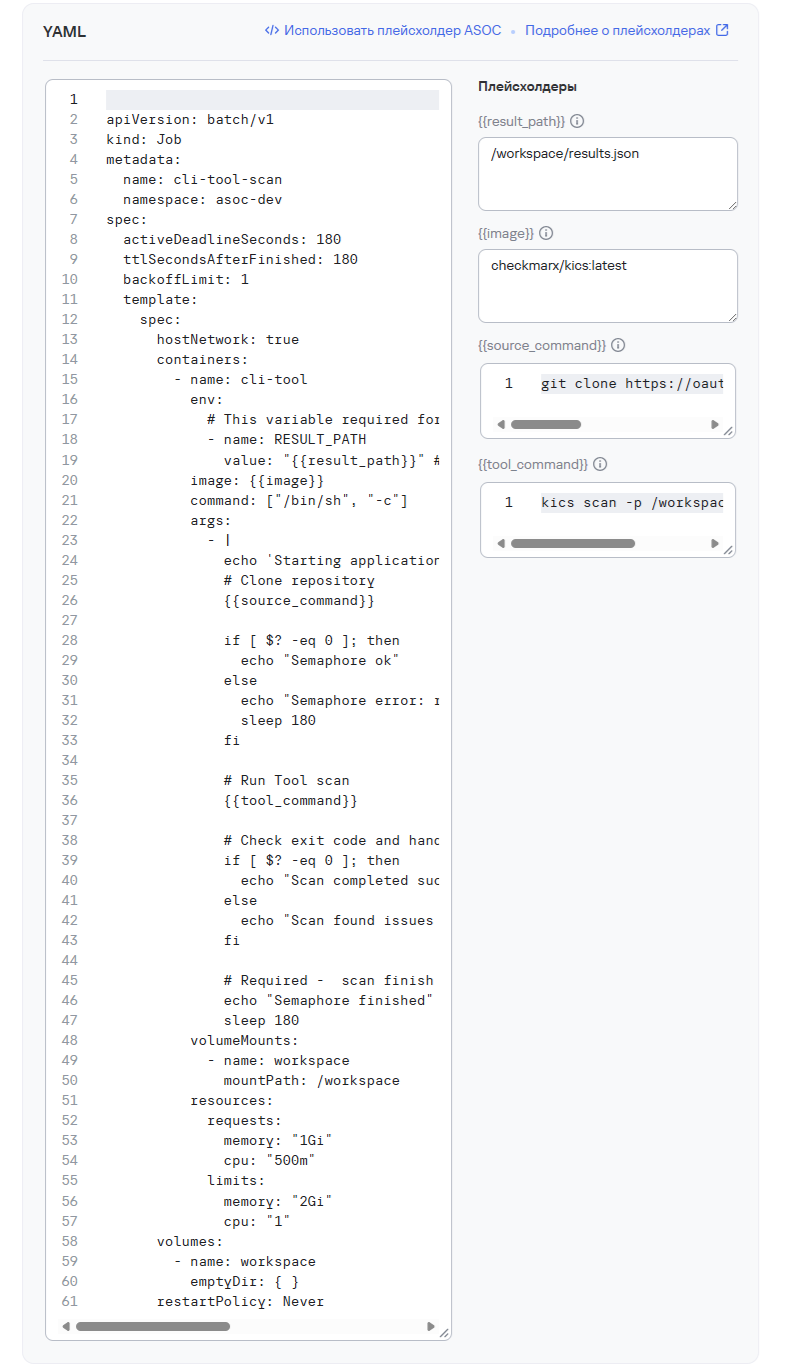Click the kics scan command line
This screenshot has height=1368, width=798.
coord(631,503)
